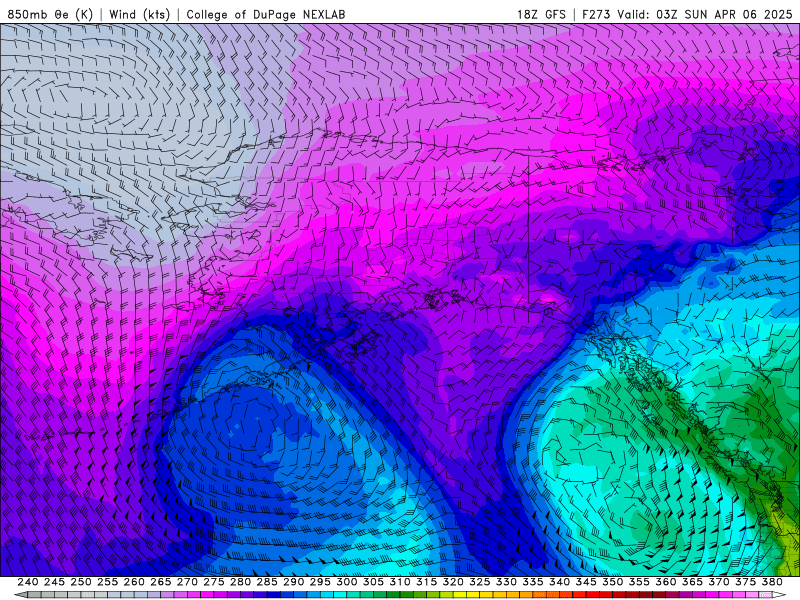Image resolution: width=800 pixels, height=600 pixels.
Task: Click the '850mb θe (K)' title text
Action: 50,14
